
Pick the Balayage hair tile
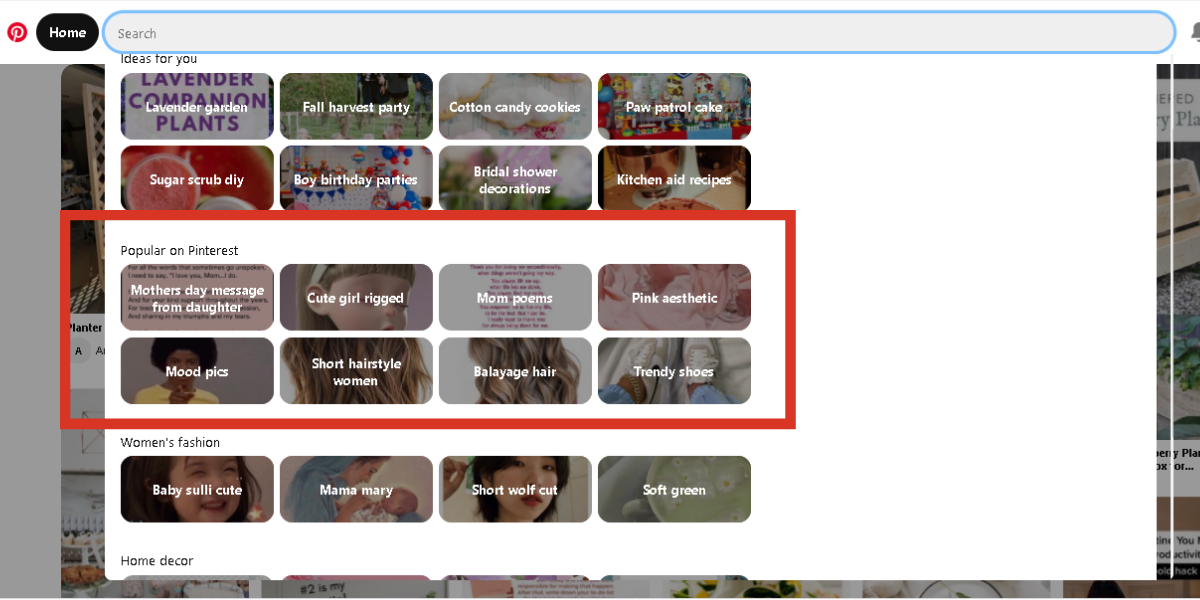[515, 370]
